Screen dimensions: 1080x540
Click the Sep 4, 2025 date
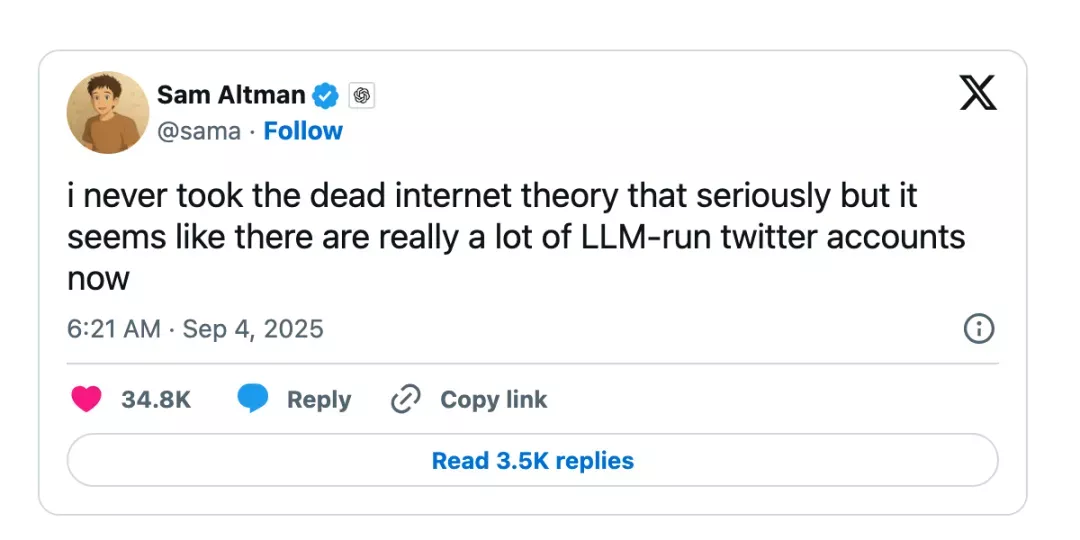pyautogui.click(x=253, y=329)
